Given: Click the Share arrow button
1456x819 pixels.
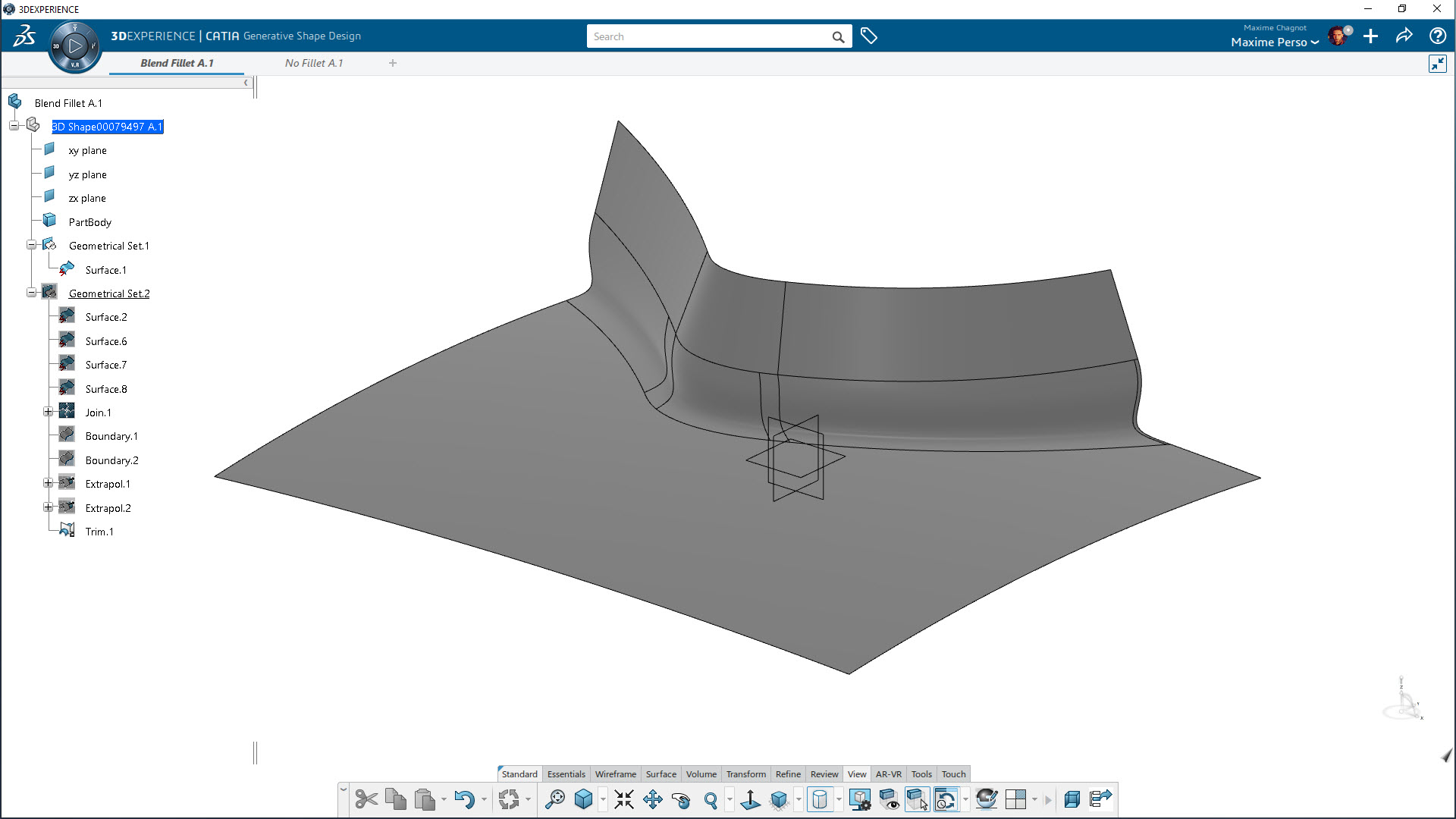Looking at the screenshot, I should pos(1404,36).
